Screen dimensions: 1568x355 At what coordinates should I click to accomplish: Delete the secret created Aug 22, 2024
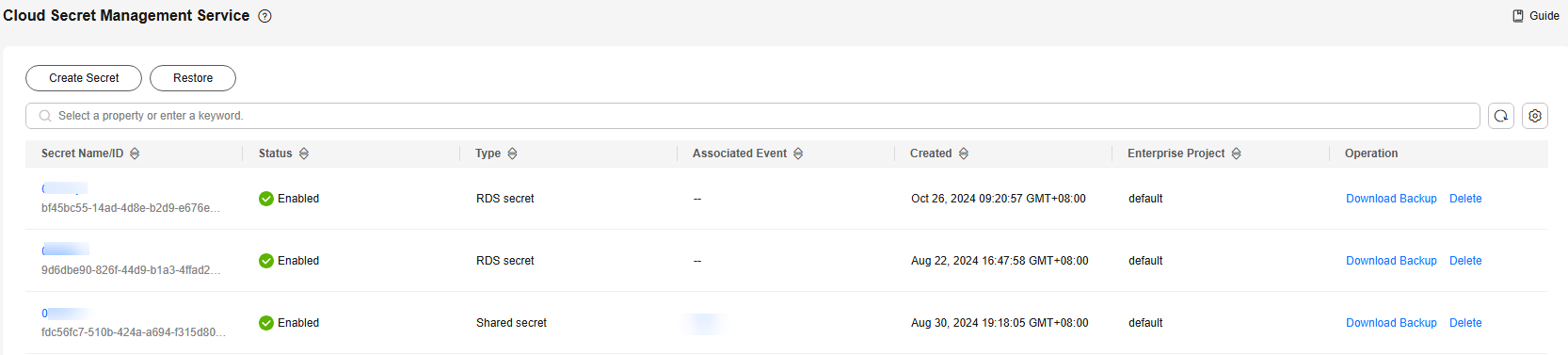tap(1465, 261)
